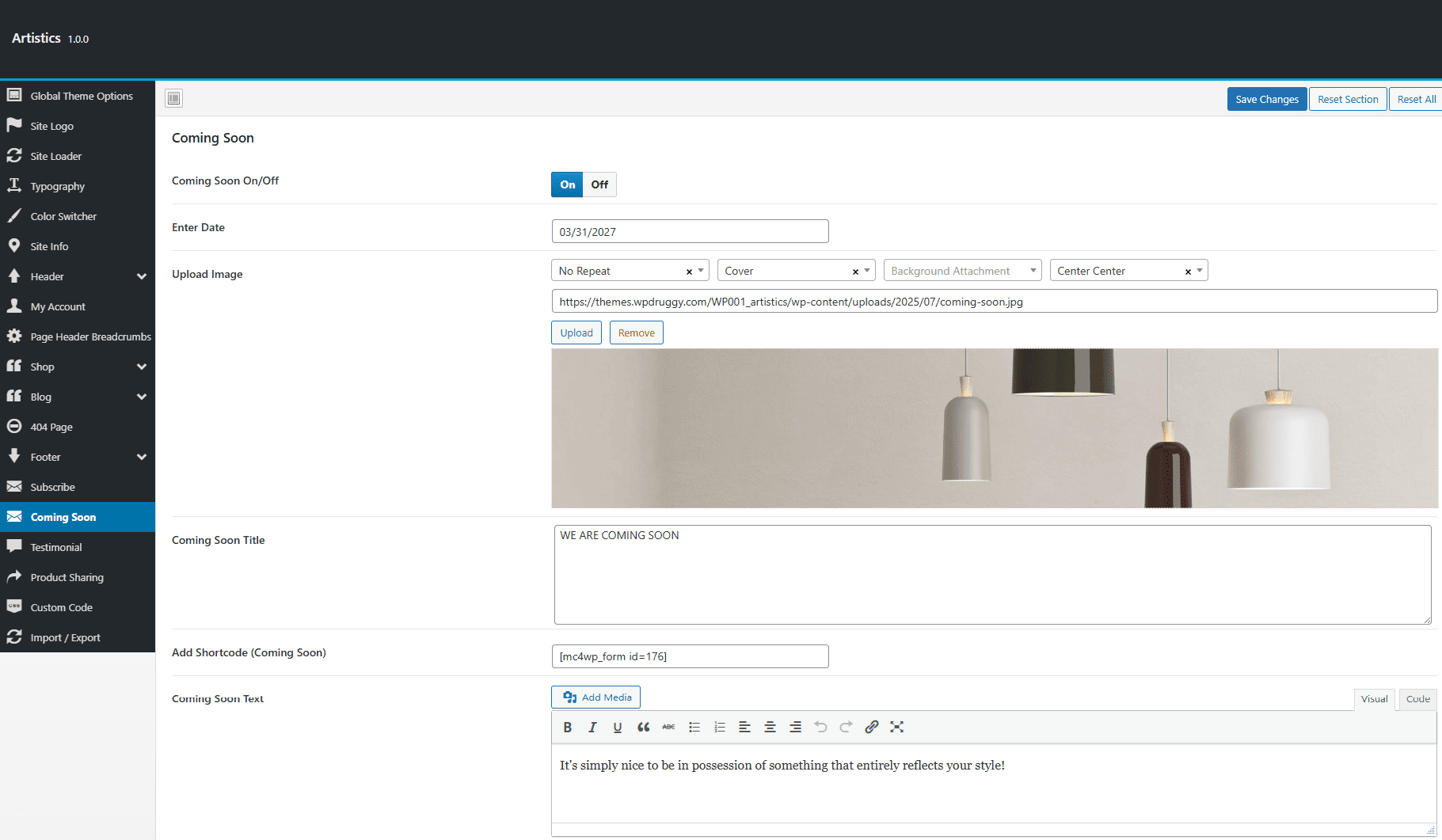This screenshot has width=1442, height=840.
Task: Click the Remove image button
Action: 636,333
